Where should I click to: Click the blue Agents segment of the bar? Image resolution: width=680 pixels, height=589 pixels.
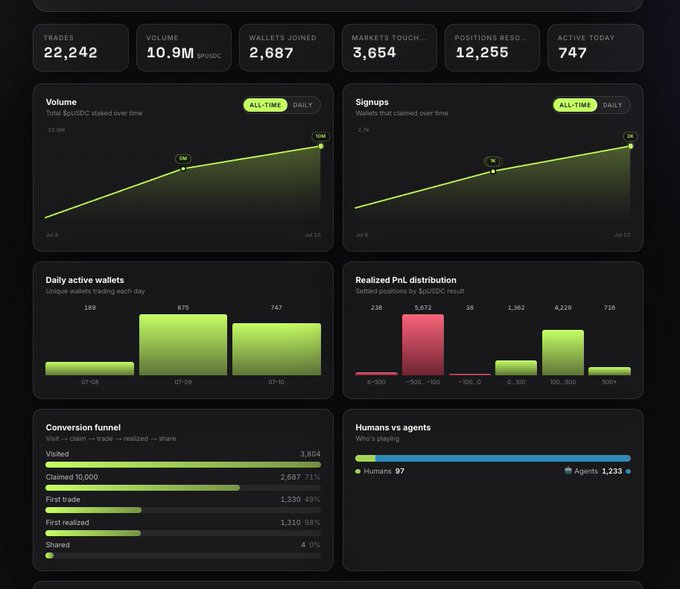pos(503,458)
